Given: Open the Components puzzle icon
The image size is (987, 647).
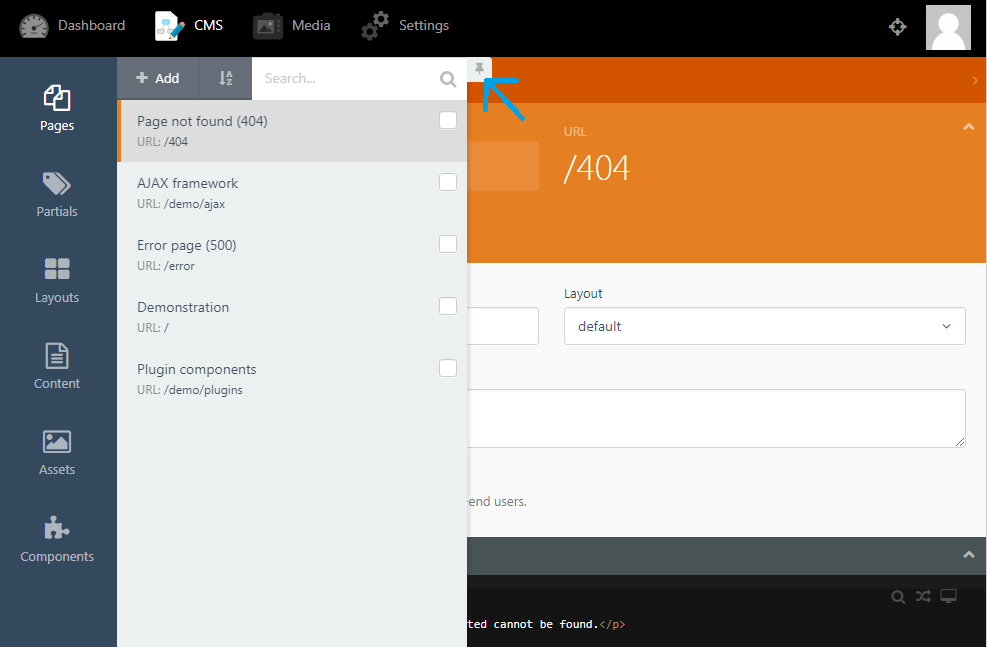Looking at the screenshot, I should pos(57,528).
